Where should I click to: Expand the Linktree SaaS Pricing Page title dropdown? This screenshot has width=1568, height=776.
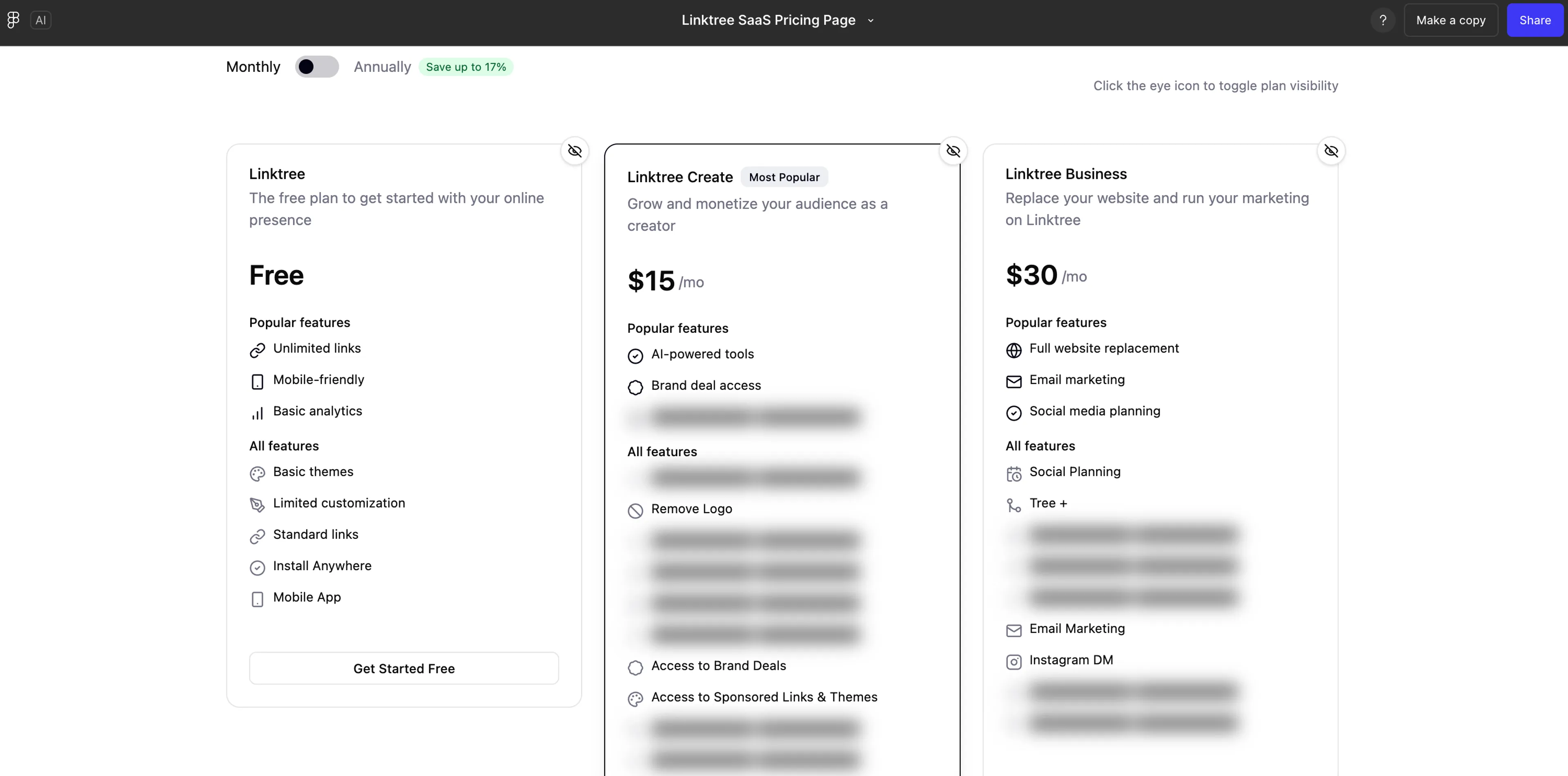coord(871,20)
